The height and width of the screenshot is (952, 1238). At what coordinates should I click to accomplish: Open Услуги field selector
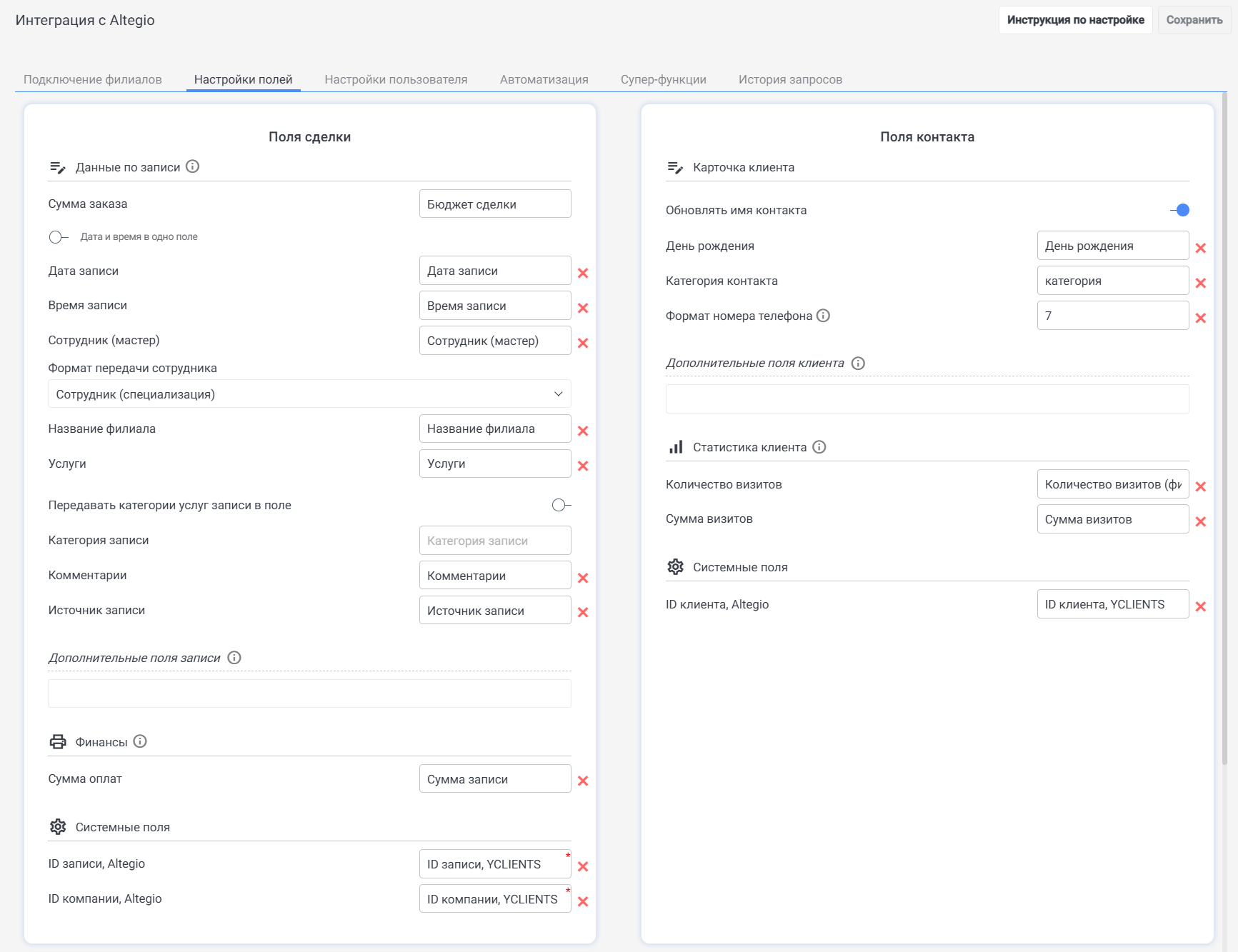(x=495, y=464)
